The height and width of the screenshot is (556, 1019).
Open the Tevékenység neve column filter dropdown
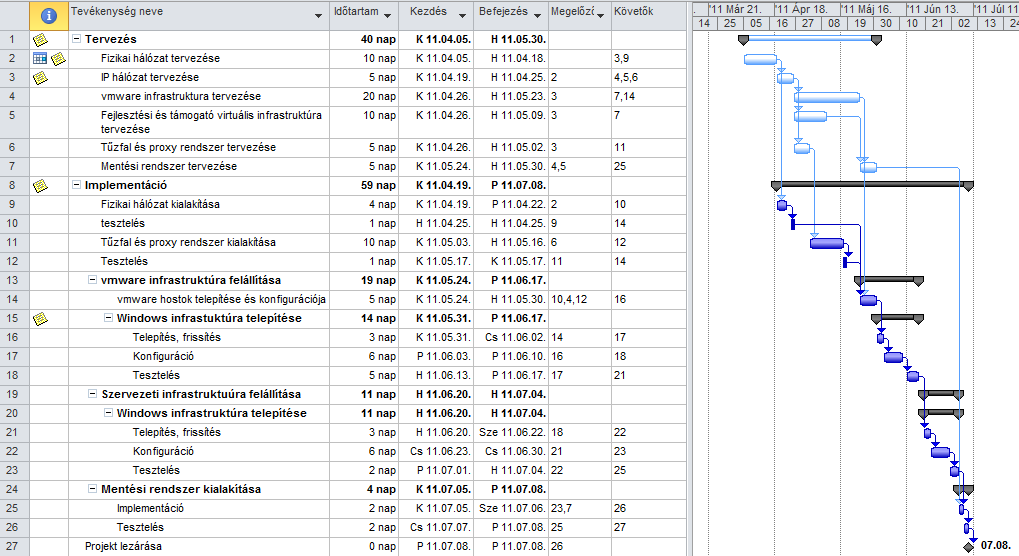point(318,16)
